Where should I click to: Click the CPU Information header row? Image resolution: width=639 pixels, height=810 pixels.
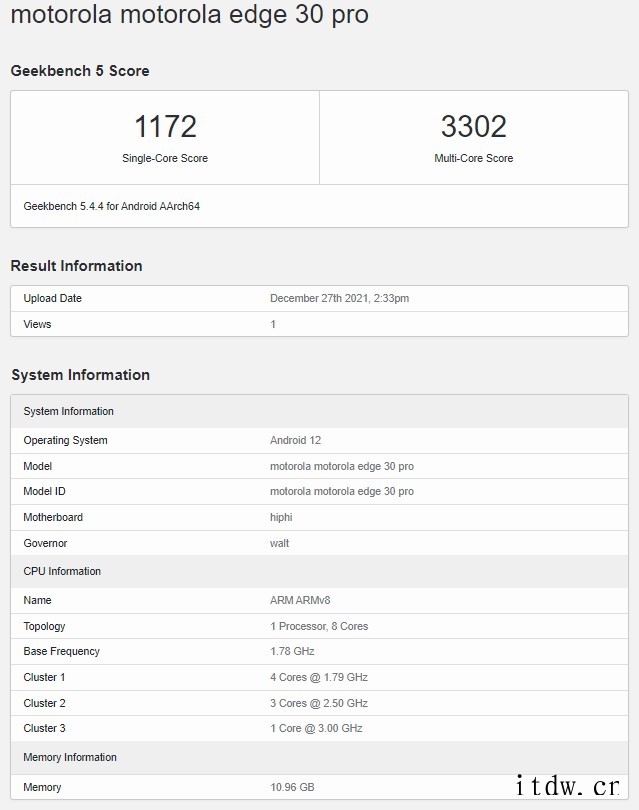point(319,571)
